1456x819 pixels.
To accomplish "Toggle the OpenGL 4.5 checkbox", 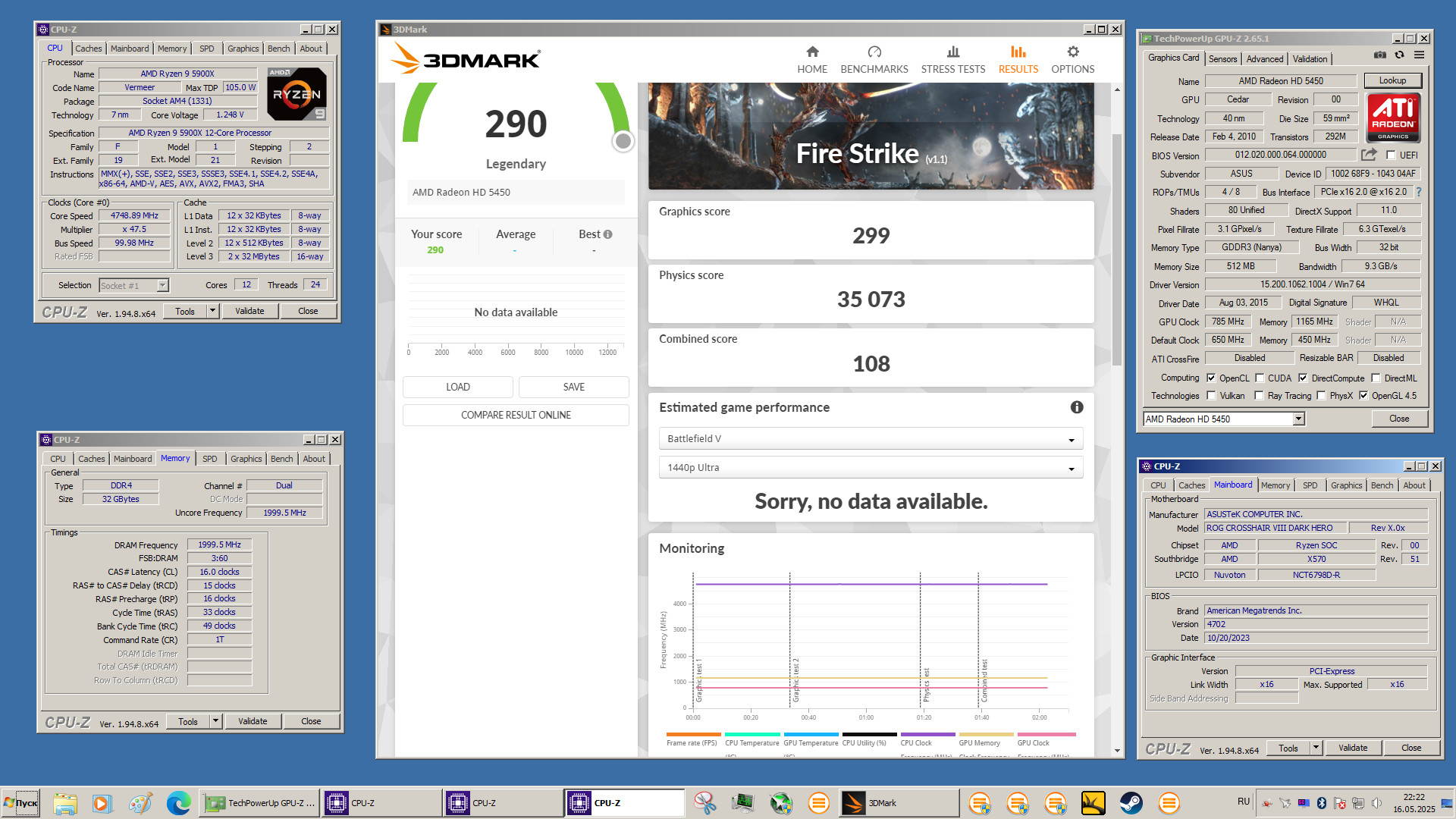I will (x=1363, y=395).
